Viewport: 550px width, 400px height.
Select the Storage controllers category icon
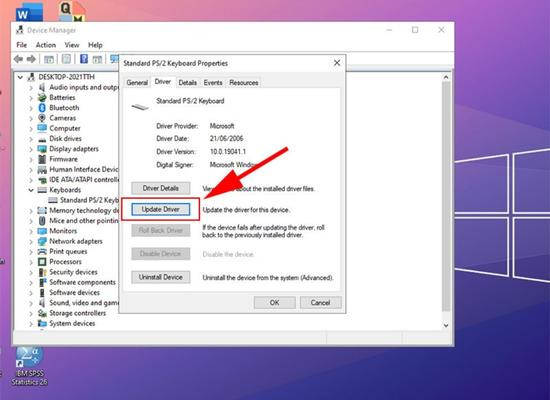[x=42, y=313]
